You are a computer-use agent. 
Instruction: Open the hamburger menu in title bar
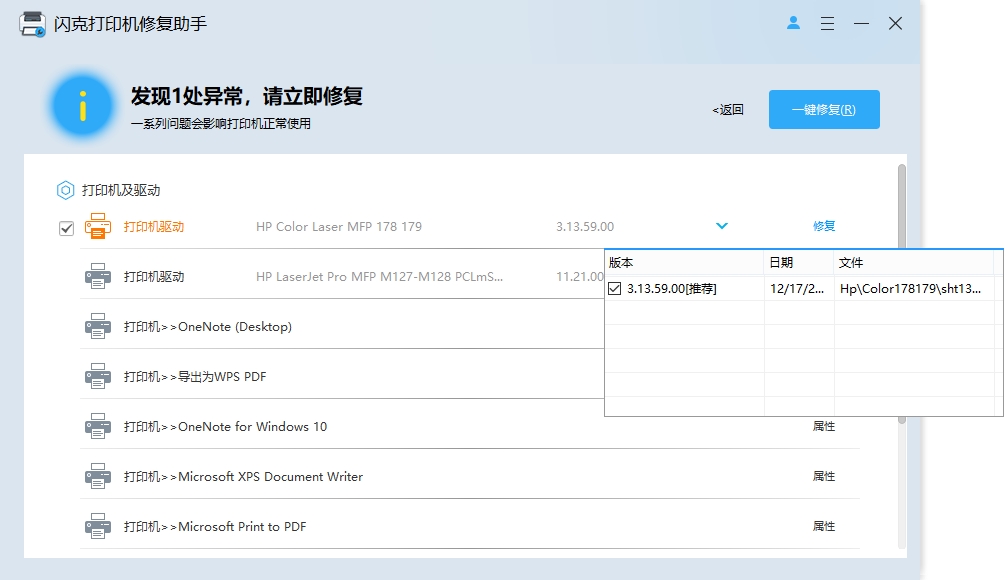coord(827,24)
